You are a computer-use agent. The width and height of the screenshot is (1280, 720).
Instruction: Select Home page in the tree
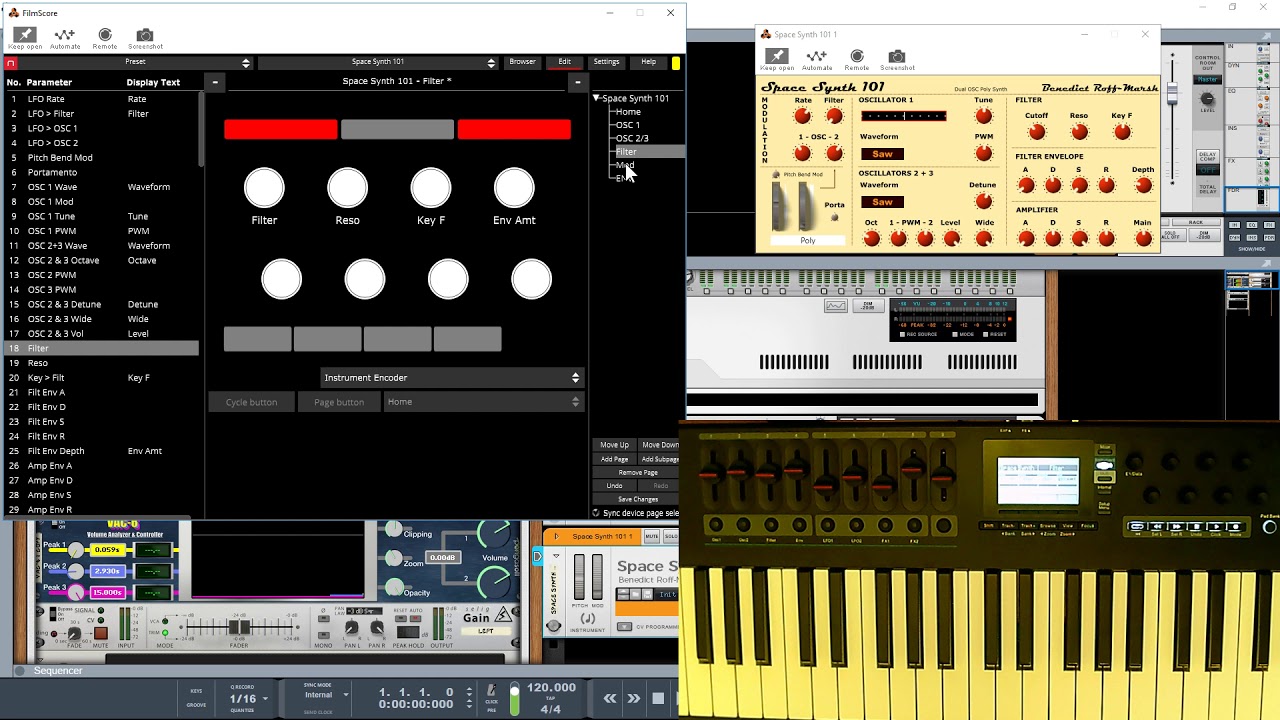628,112
